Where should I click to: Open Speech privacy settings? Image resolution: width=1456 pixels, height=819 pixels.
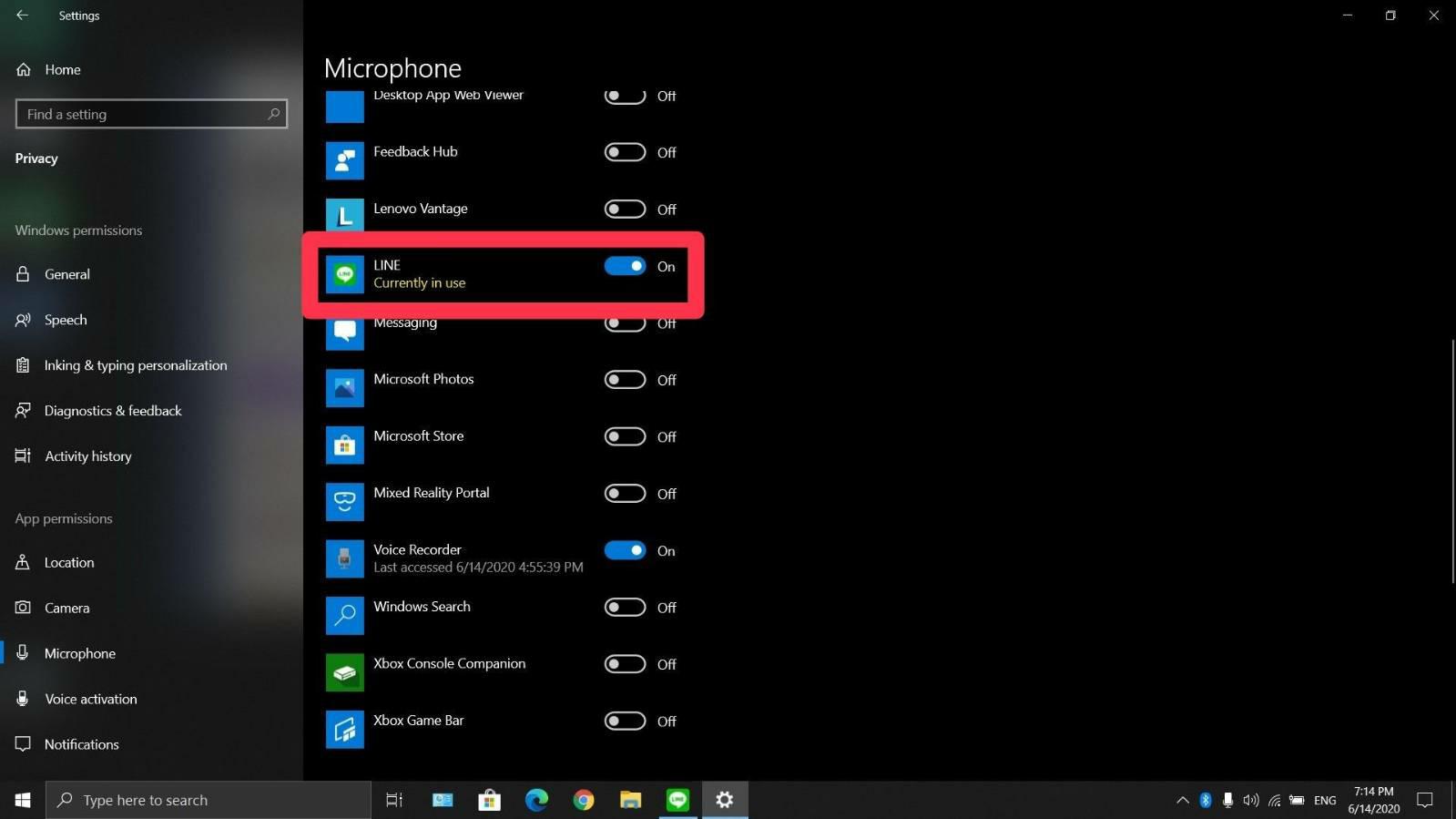click(151, 320)
